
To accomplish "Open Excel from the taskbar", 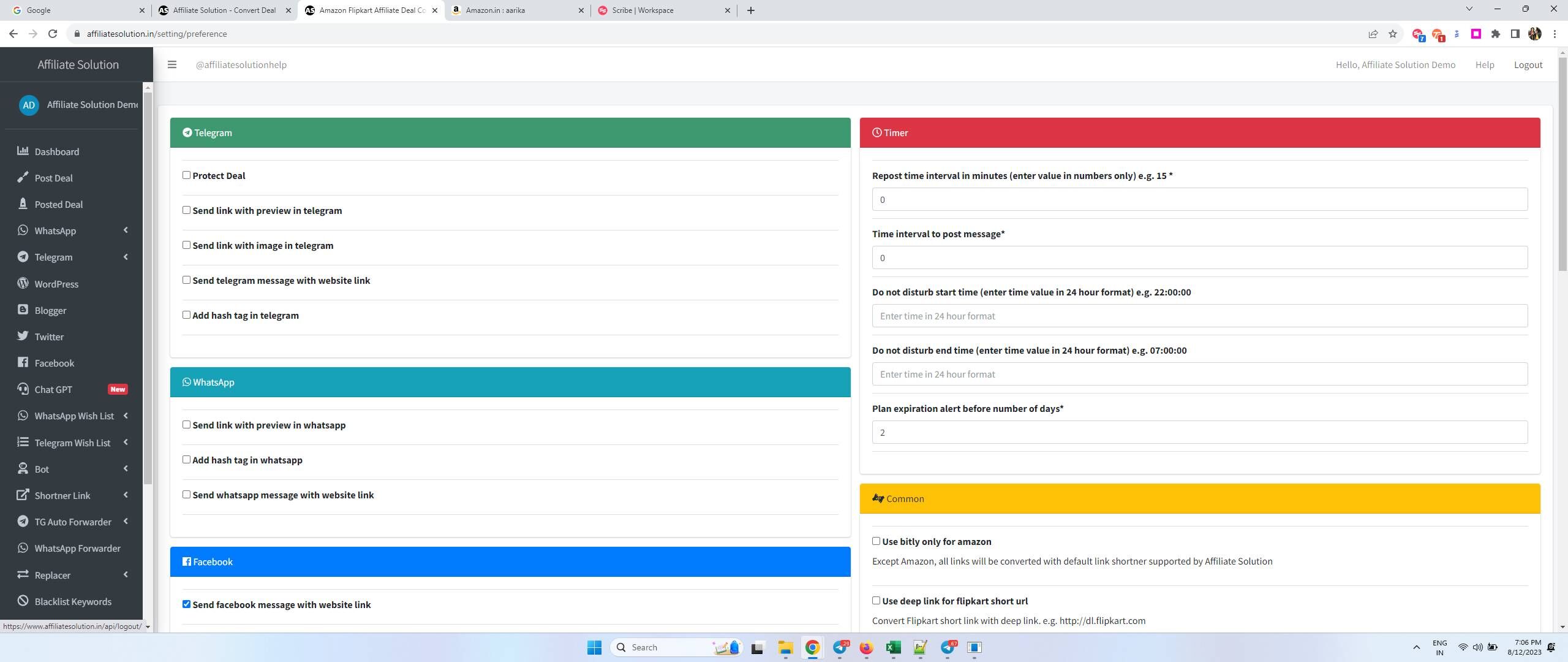I will pos(893,647).
